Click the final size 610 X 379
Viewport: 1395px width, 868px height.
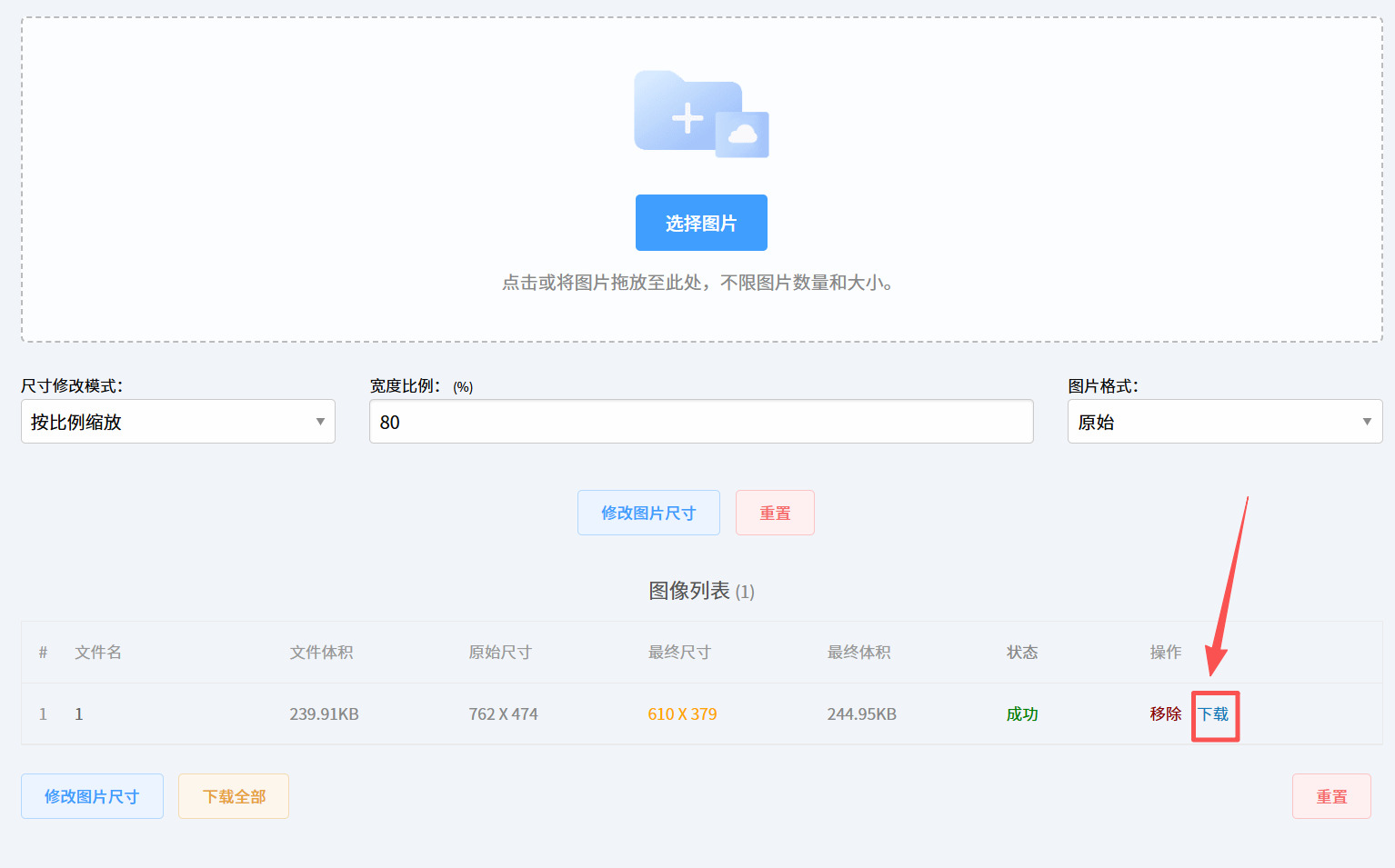pos(682,714)
